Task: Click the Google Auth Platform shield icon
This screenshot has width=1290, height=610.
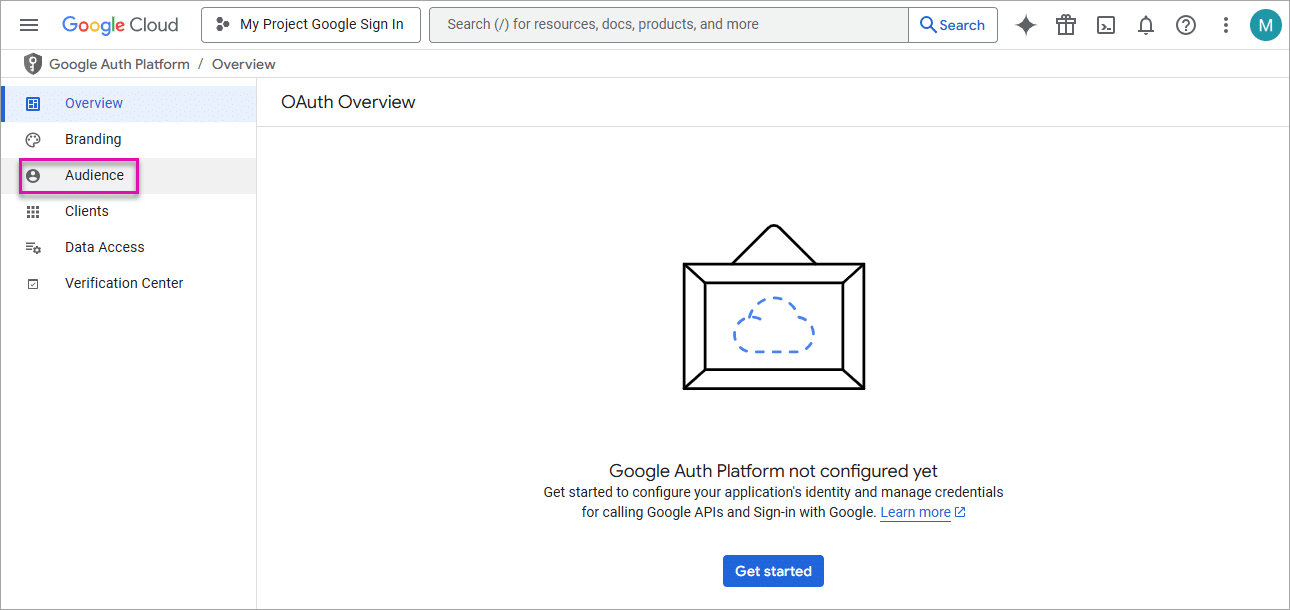Action: 33,64
